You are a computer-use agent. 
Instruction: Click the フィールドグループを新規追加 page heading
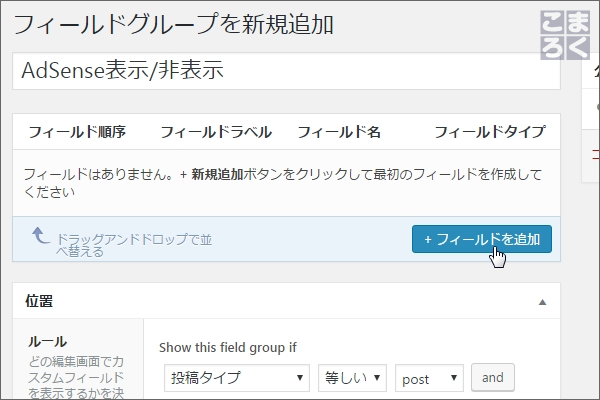click(173, 24)
